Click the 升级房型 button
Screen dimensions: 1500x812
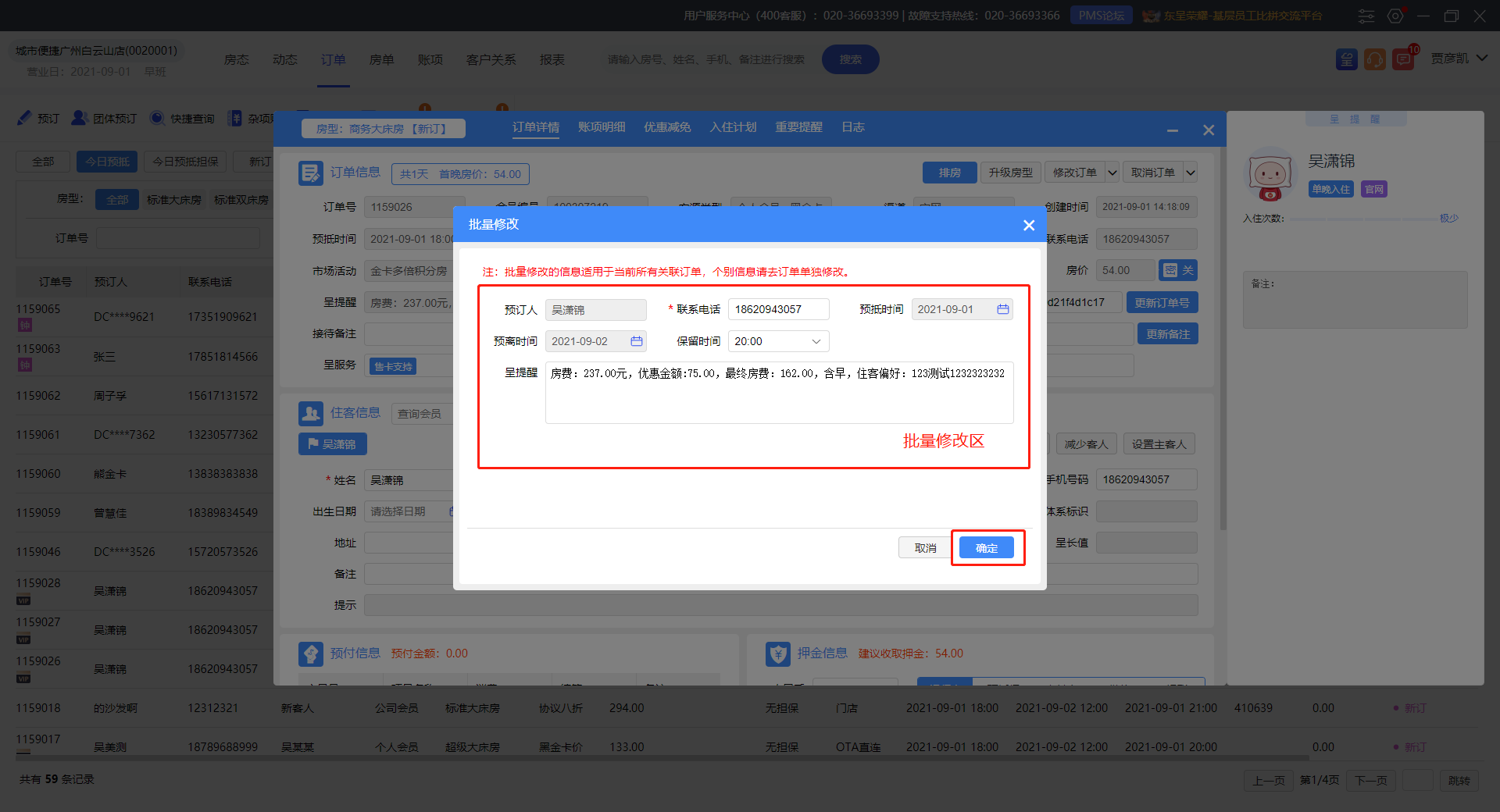pyautogui.click(x=1011, y=173)
